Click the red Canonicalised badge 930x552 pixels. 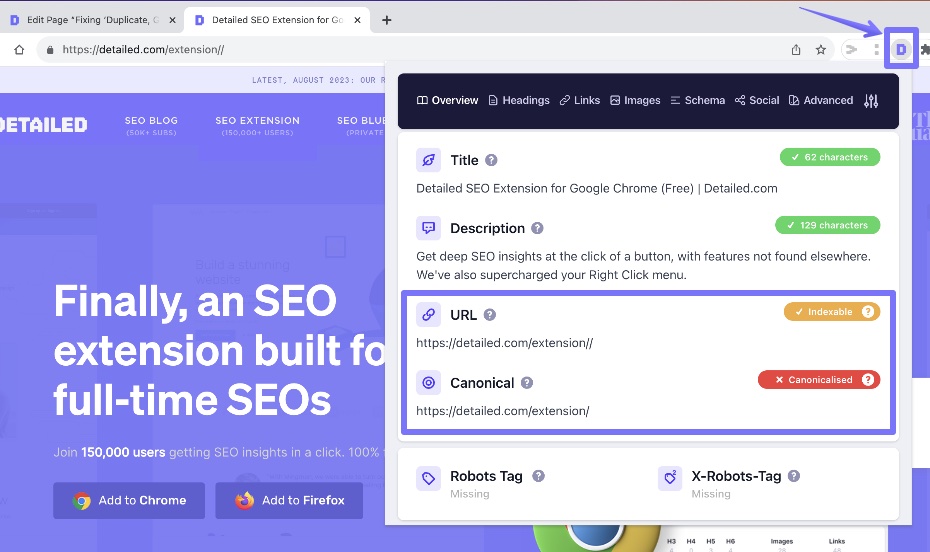(x=818, y=379)
